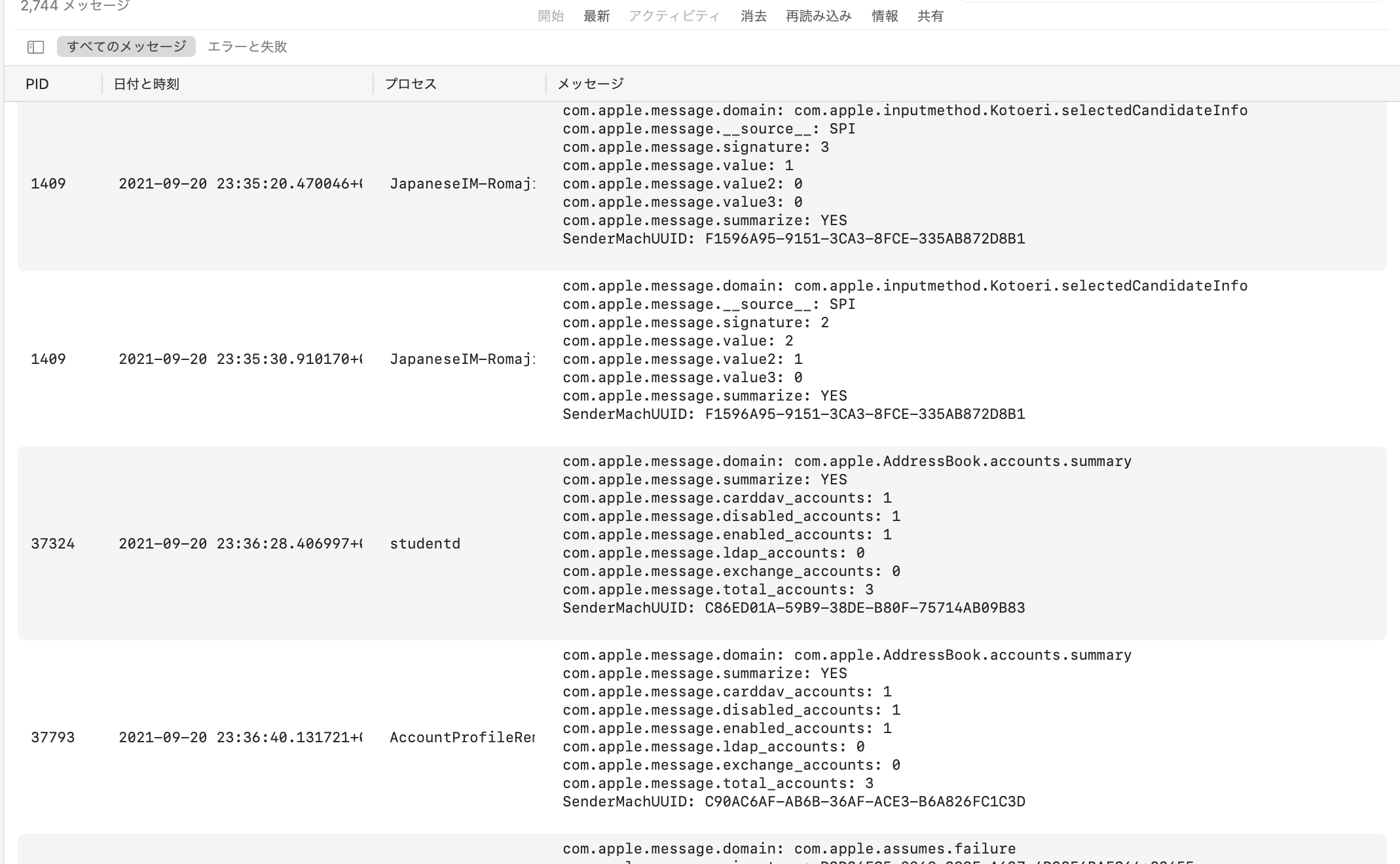Image resolution: width=1400 pixels, height=864 pixels.
Task: Select the studentd log row
Action: point(425,543)
